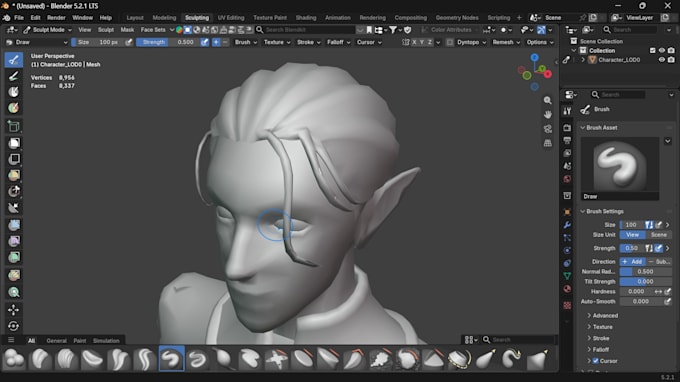Select the Rotate transform tool in toolbar
This screenshot has width=680, height=382.
point(13,326)
